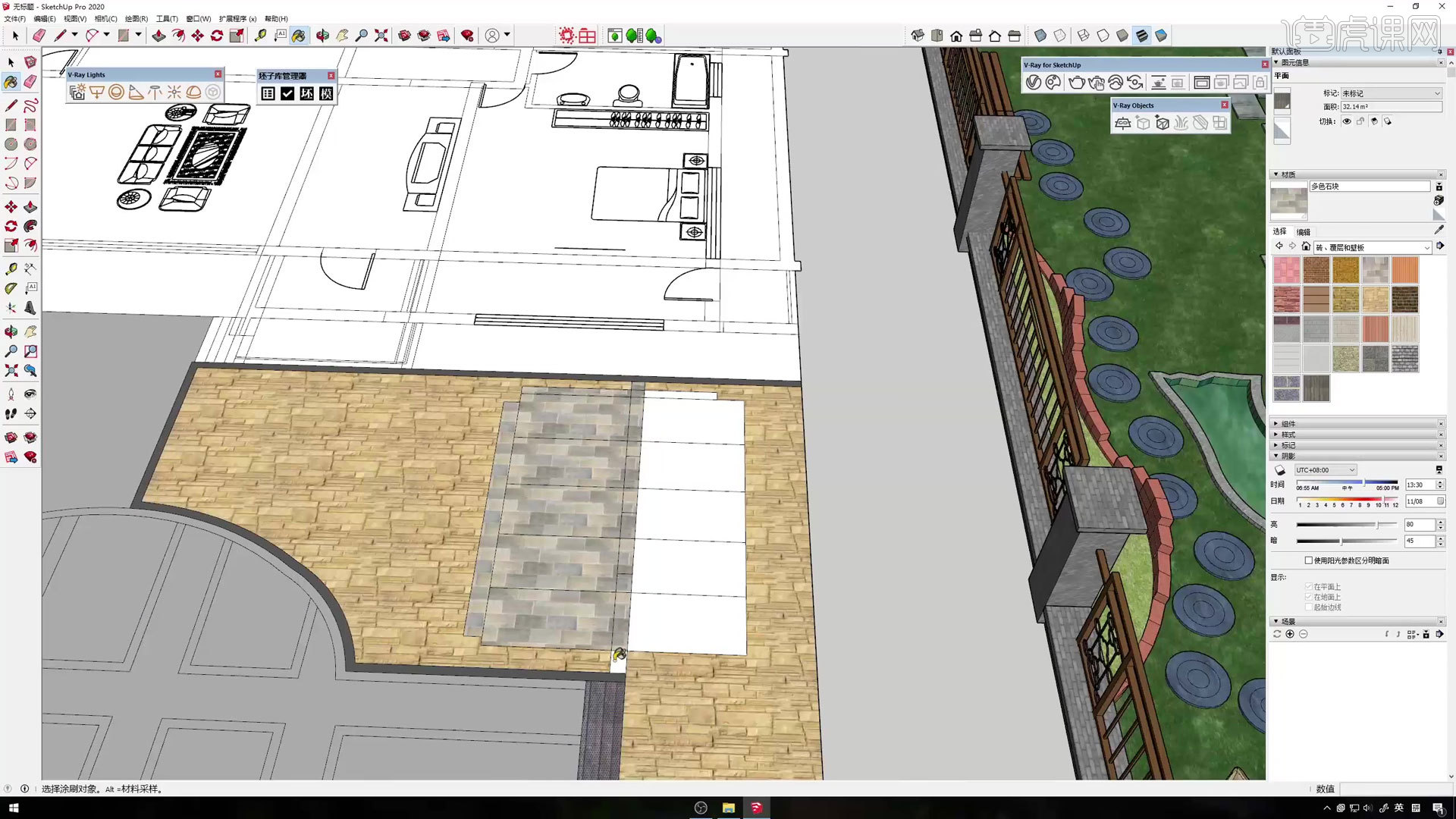Toggle 在地面上 checkbox
The width and height of the screenshot is (1456, 819).
click(1308, 597)
